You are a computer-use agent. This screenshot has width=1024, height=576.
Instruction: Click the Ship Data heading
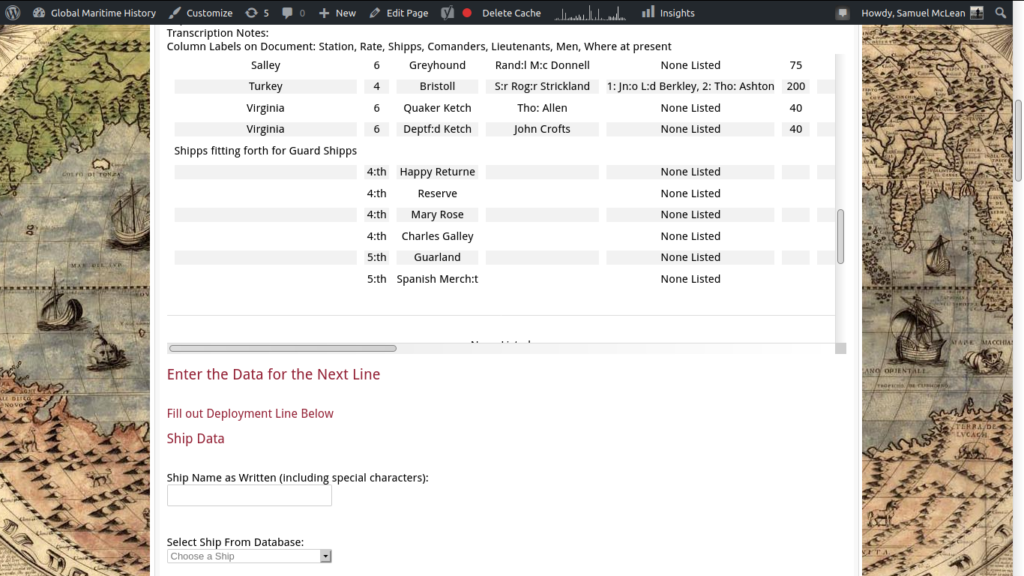coord(195,438)
